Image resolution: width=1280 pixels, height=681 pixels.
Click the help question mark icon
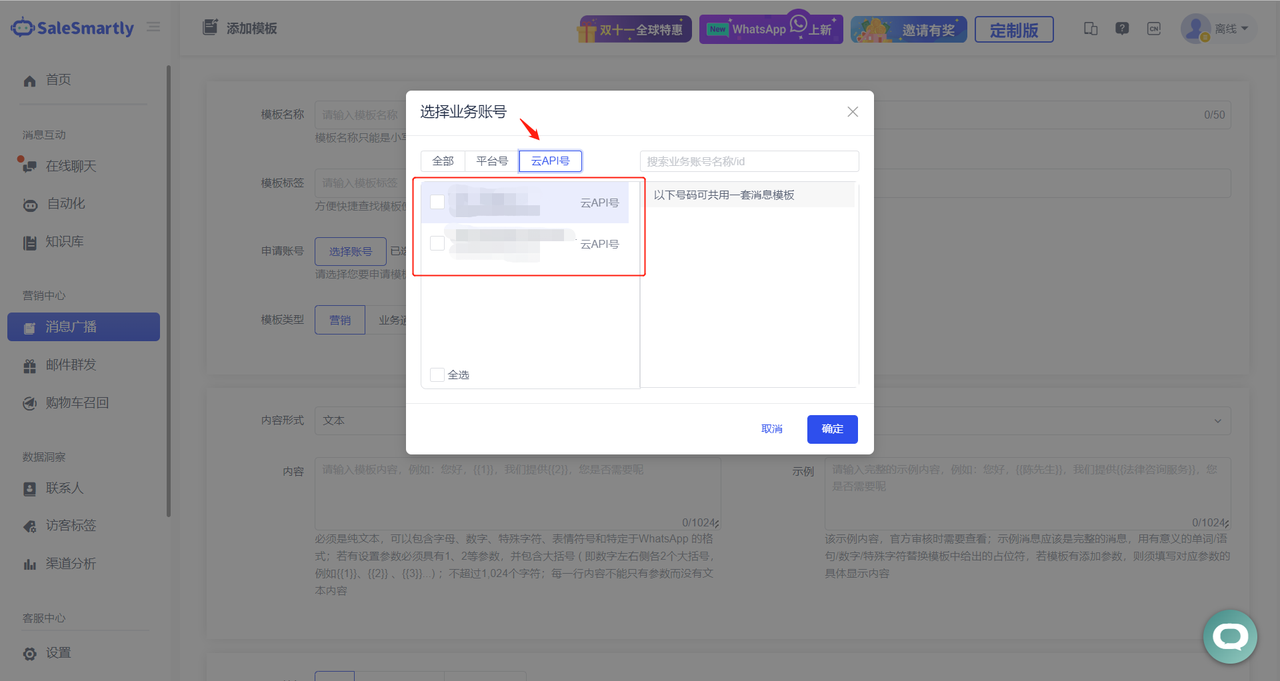click(1122, 29)
